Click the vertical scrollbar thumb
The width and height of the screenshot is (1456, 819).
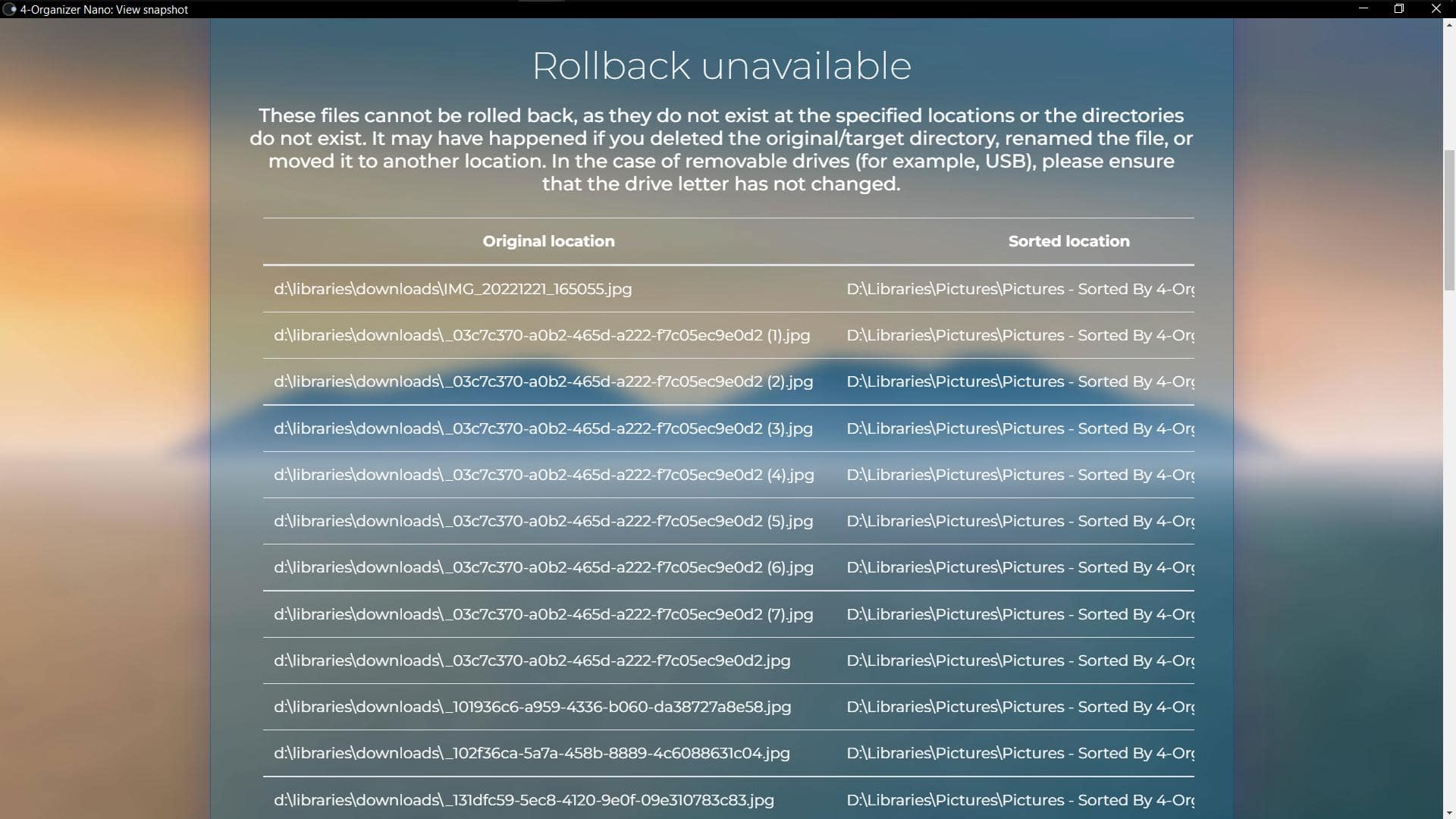tap(1449, 220)
